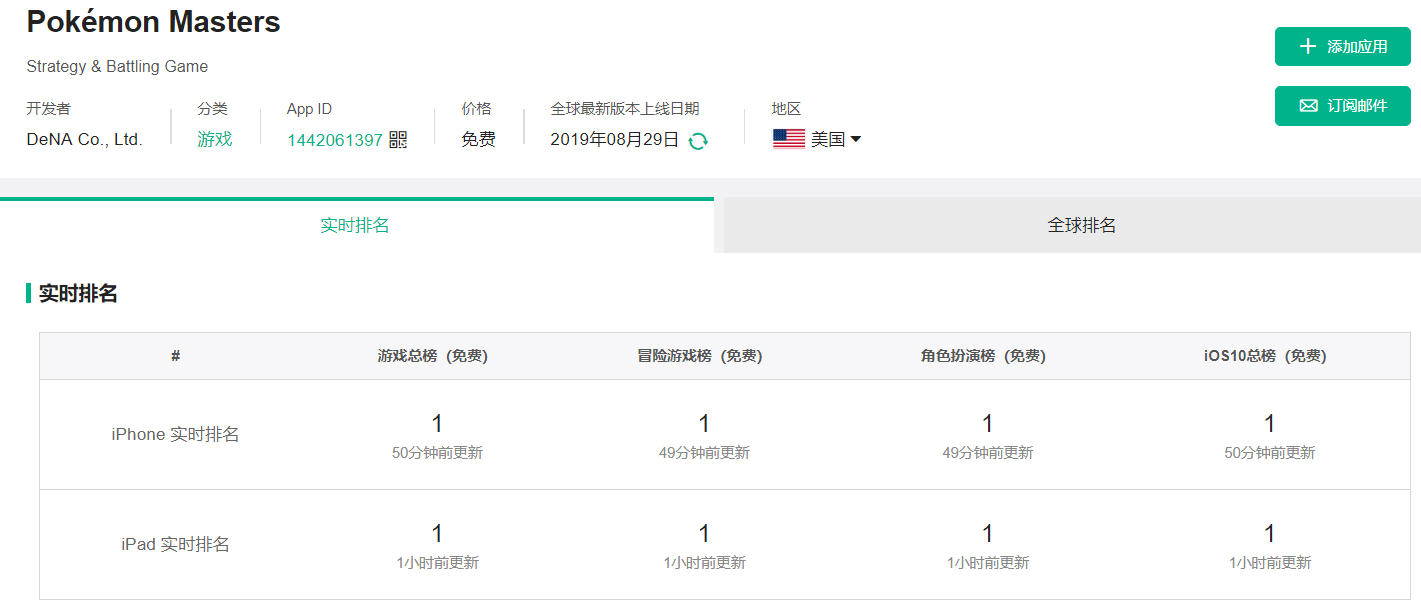Click the 游戏总榜（免费） column header

pyautogui.click(x=432, y=356)
